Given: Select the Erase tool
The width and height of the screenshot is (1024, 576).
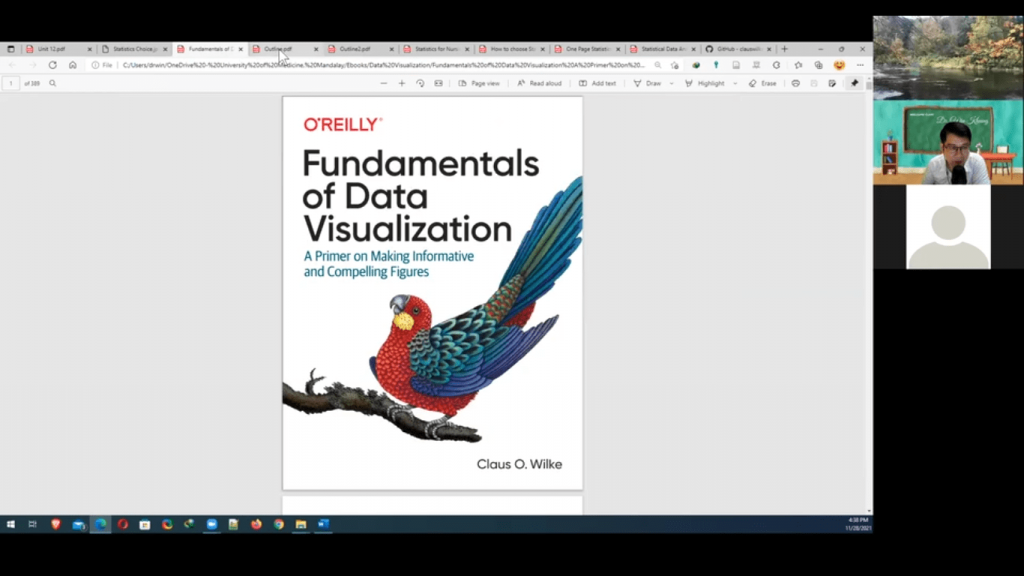Looking at the screenshot, I should (762, 84).
